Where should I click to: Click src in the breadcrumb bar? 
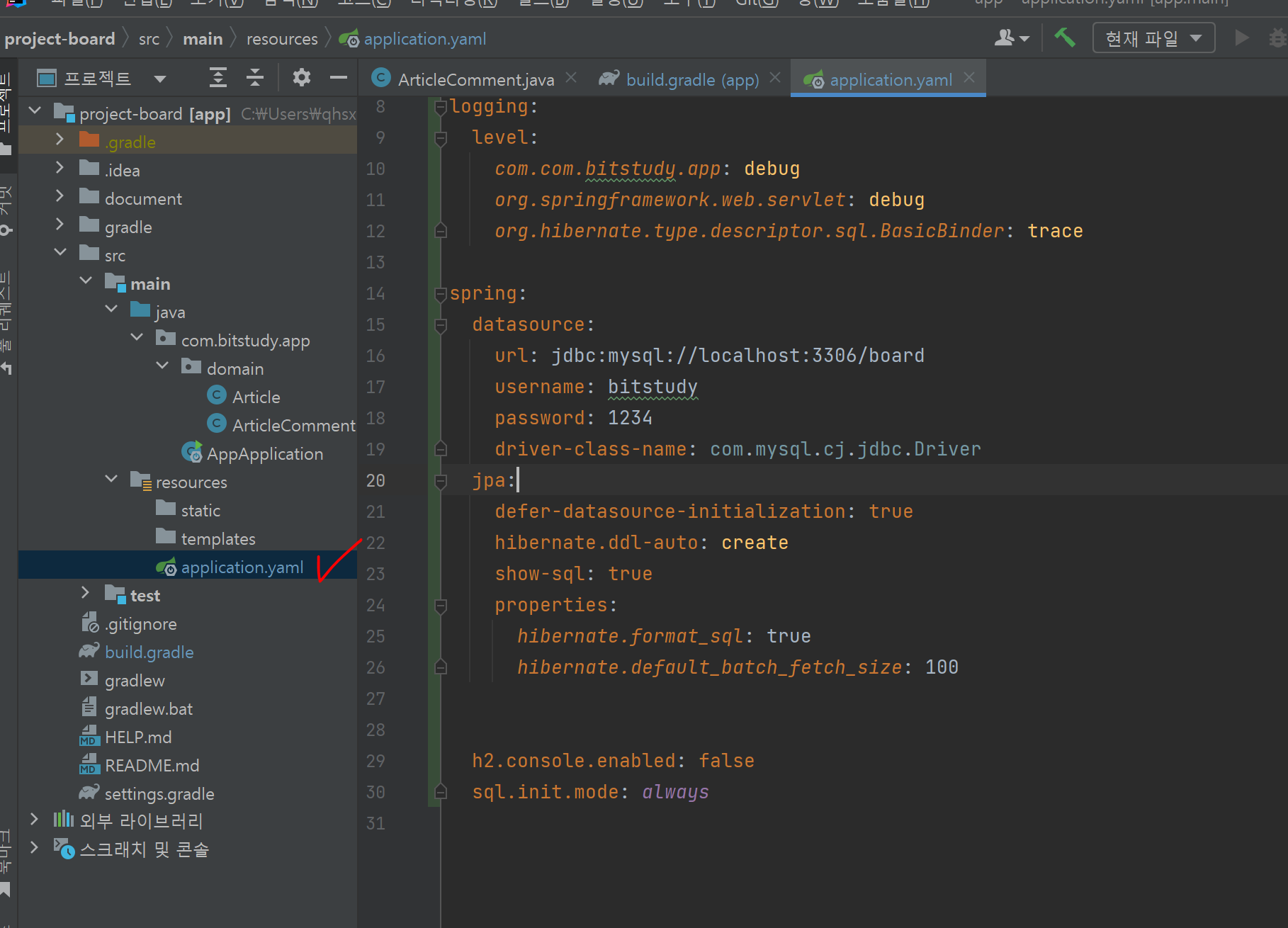149,39
